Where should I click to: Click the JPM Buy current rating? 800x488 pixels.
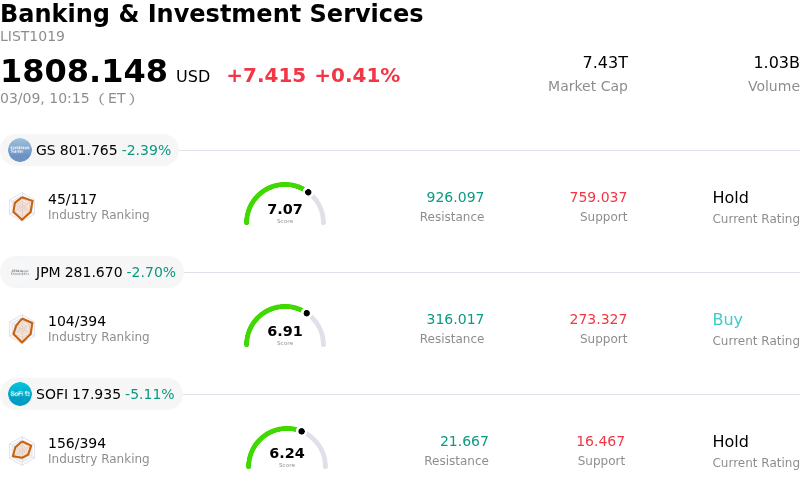point(727,320)
